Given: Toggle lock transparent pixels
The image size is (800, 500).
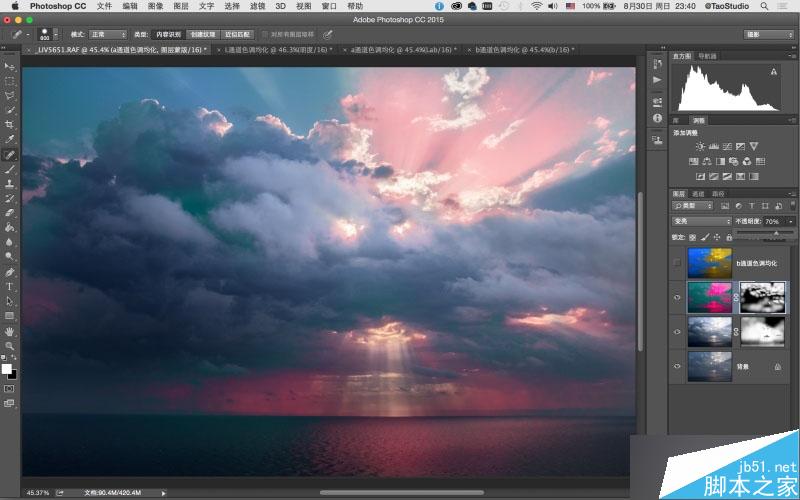Looking at the screenshot, I should pyautogui.click(x=692, y=237).
